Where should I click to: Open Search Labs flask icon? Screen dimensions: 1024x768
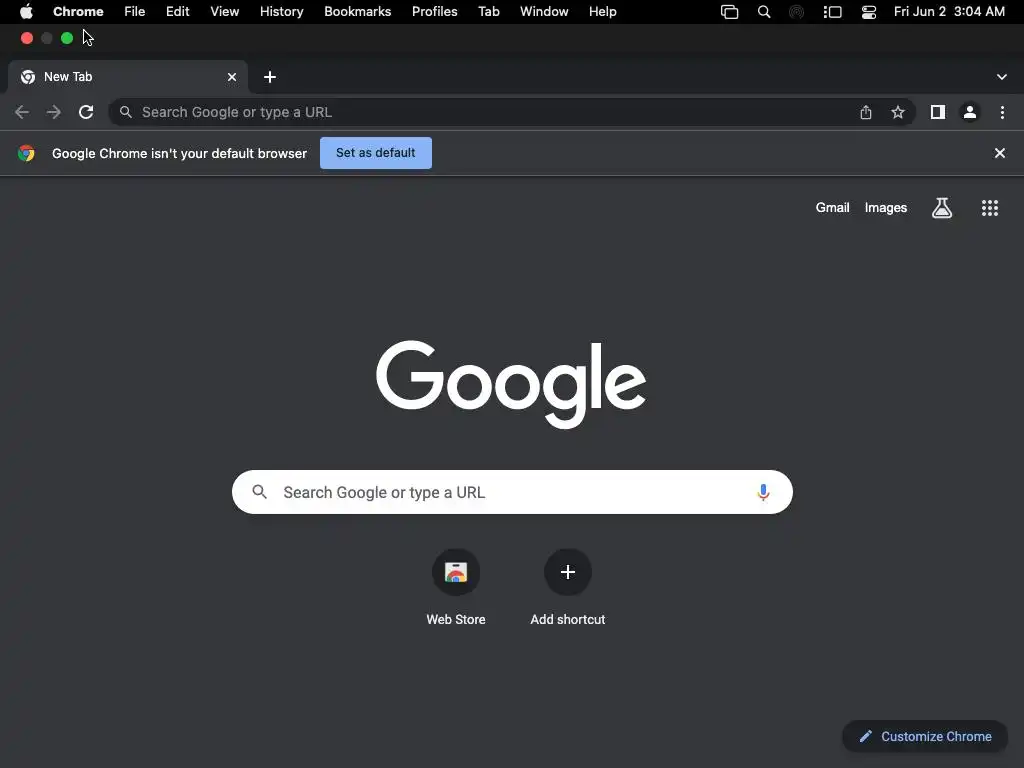tap(942, 208)
